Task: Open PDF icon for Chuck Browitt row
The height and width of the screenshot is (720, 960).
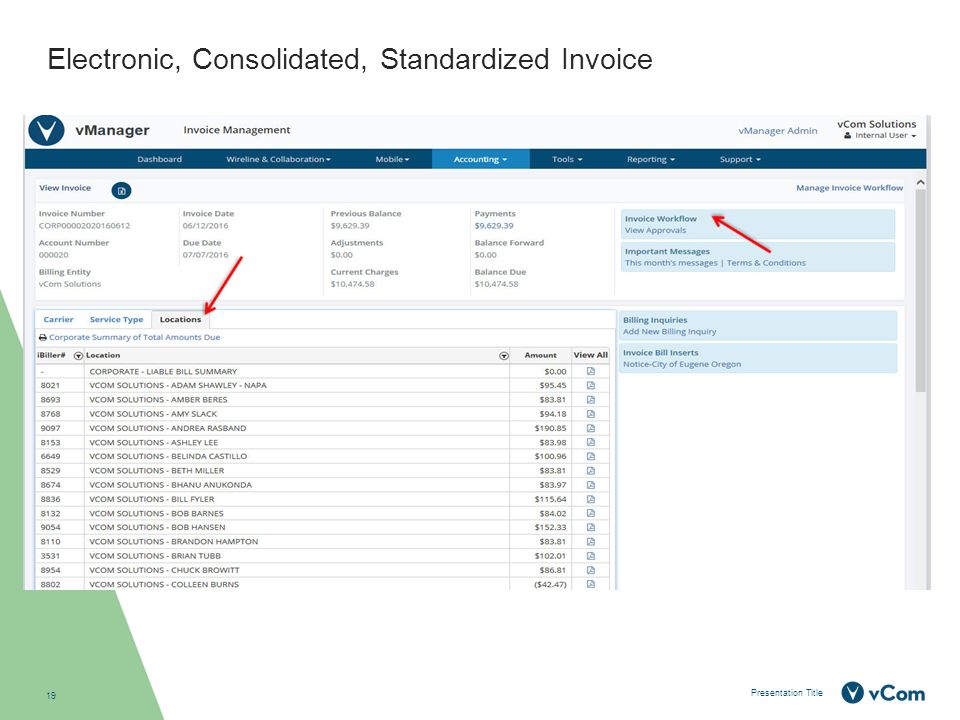Action: coord(591,570)
